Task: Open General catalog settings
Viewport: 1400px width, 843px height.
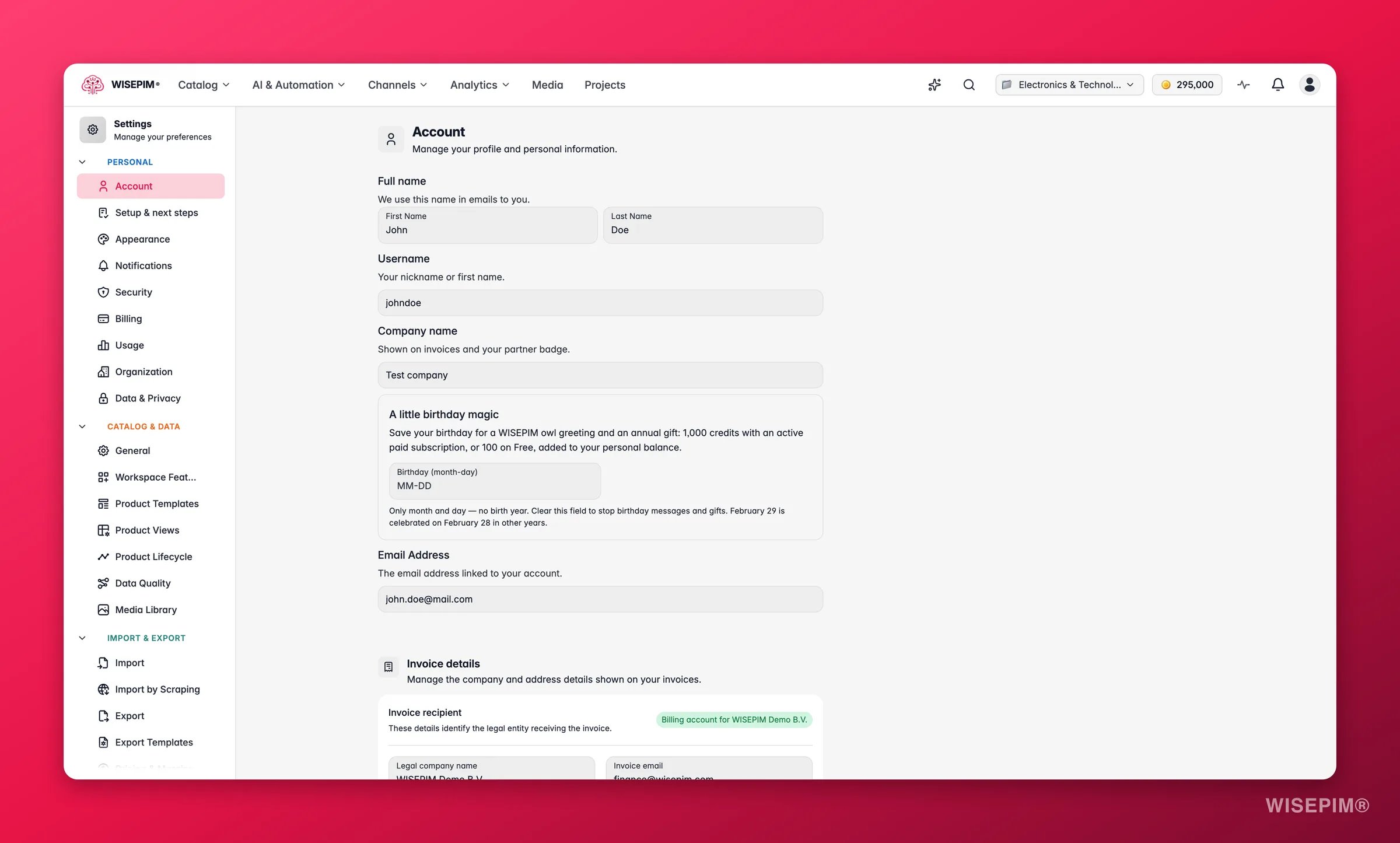Action: pos(150,450)
